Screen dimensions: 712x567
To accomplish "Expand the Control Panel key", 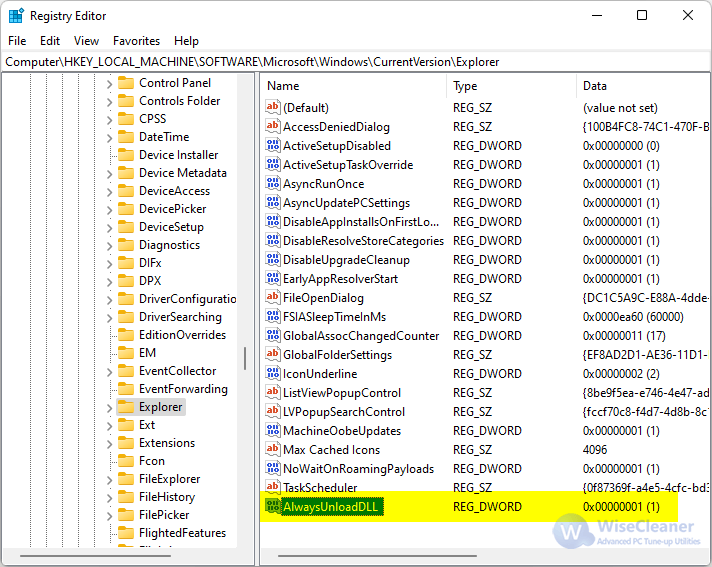I will tap(109, 84).
